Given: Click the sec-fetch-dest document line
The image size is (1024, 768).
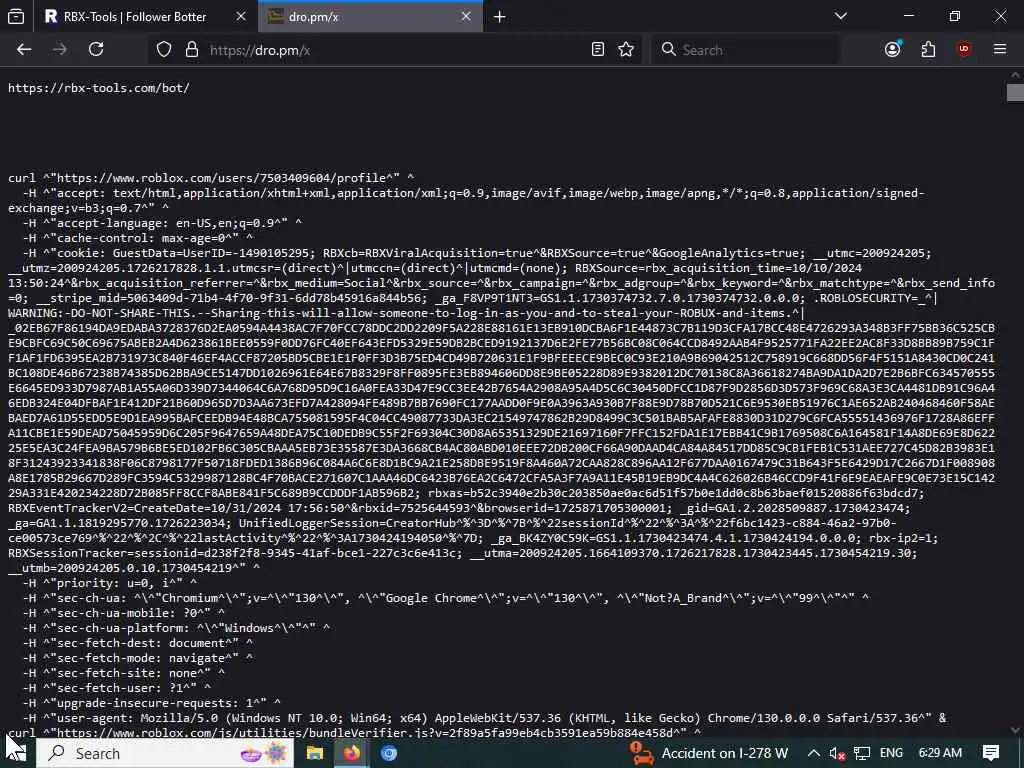Looking at the screenshot, I should click(138, 643).
